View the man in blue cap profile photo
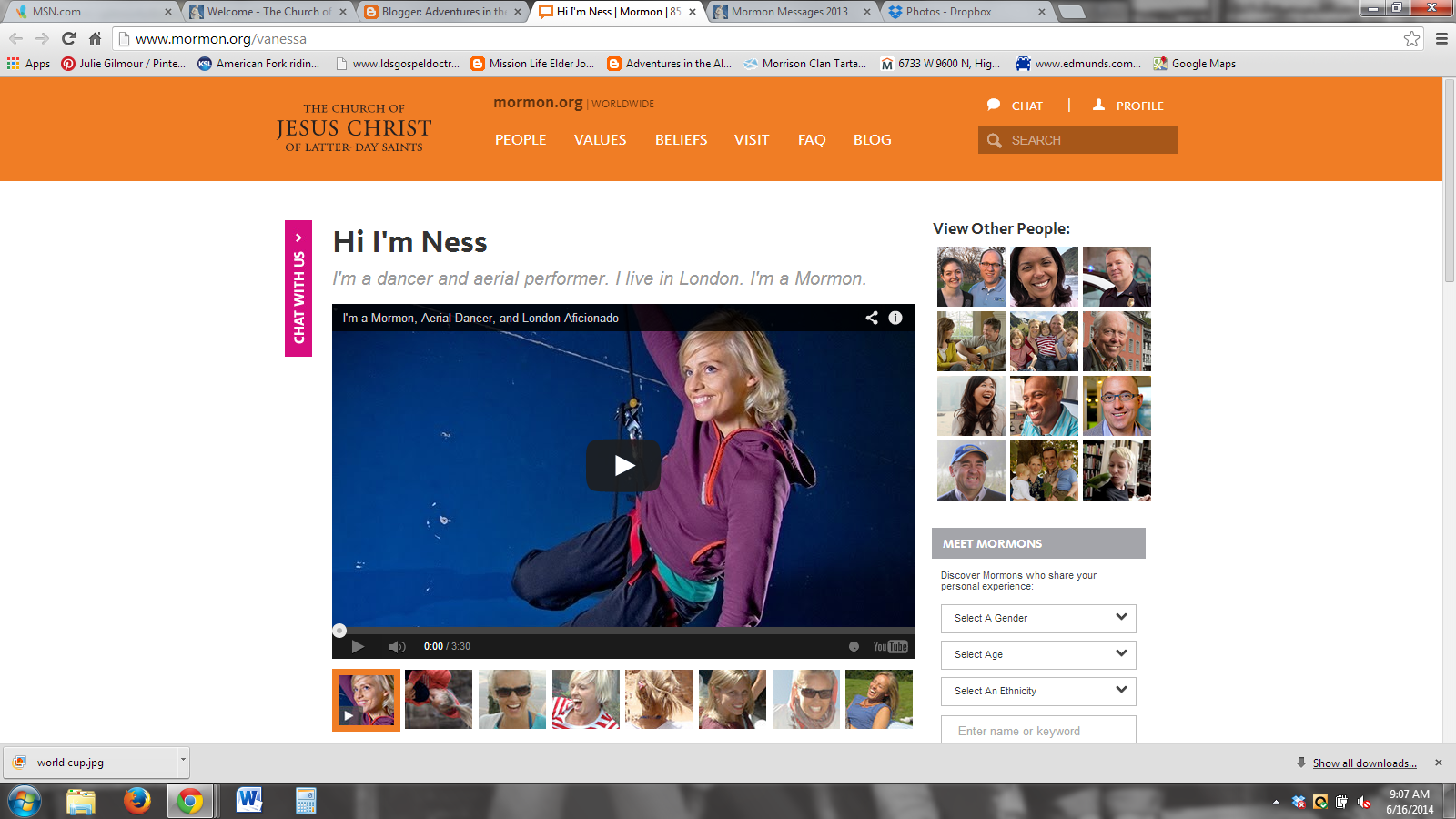This screenshot has width=1456, height=819. (x=971, y=470)
